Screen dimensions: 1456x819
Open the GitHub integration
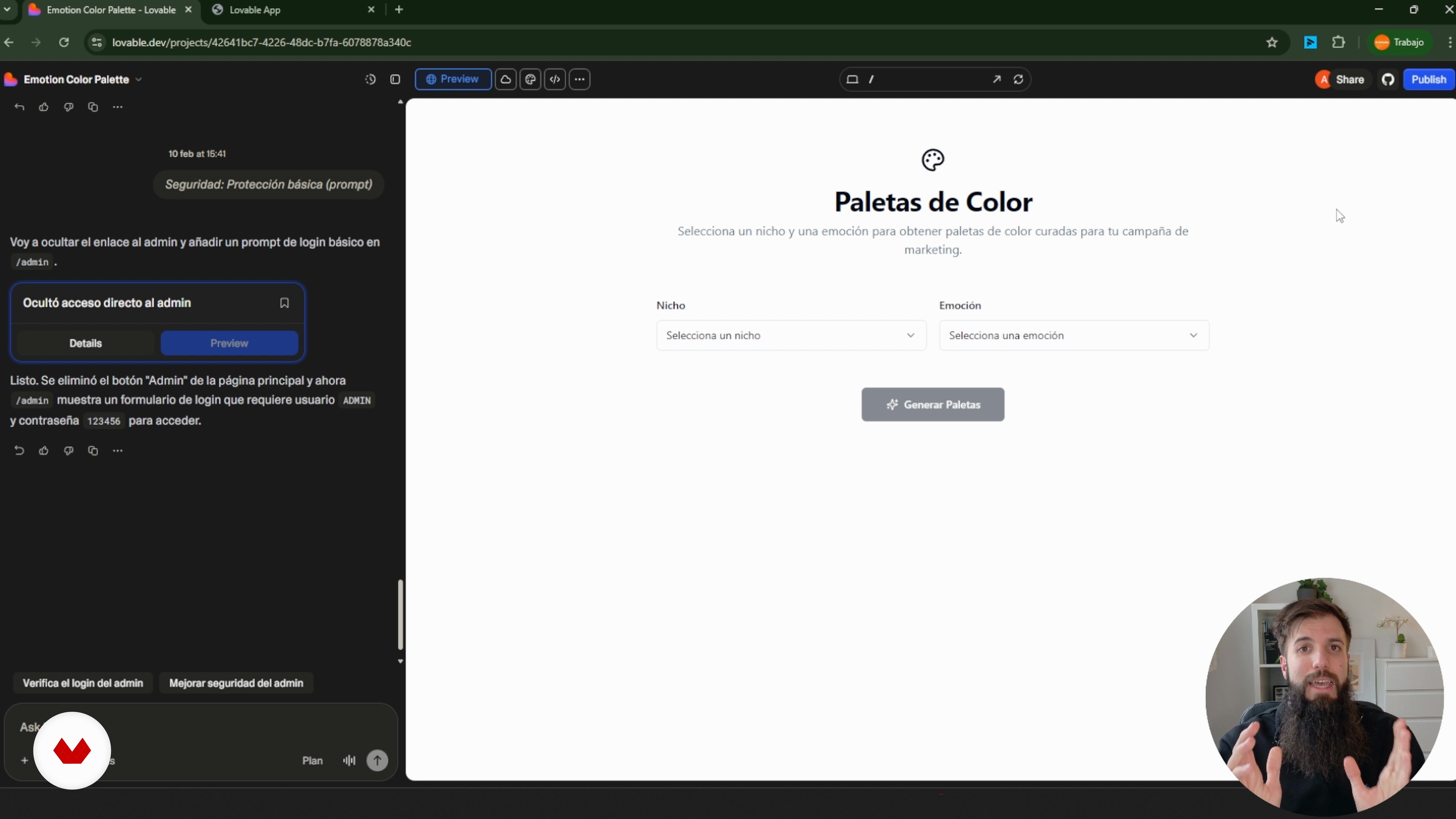[x=1388, y=80]
